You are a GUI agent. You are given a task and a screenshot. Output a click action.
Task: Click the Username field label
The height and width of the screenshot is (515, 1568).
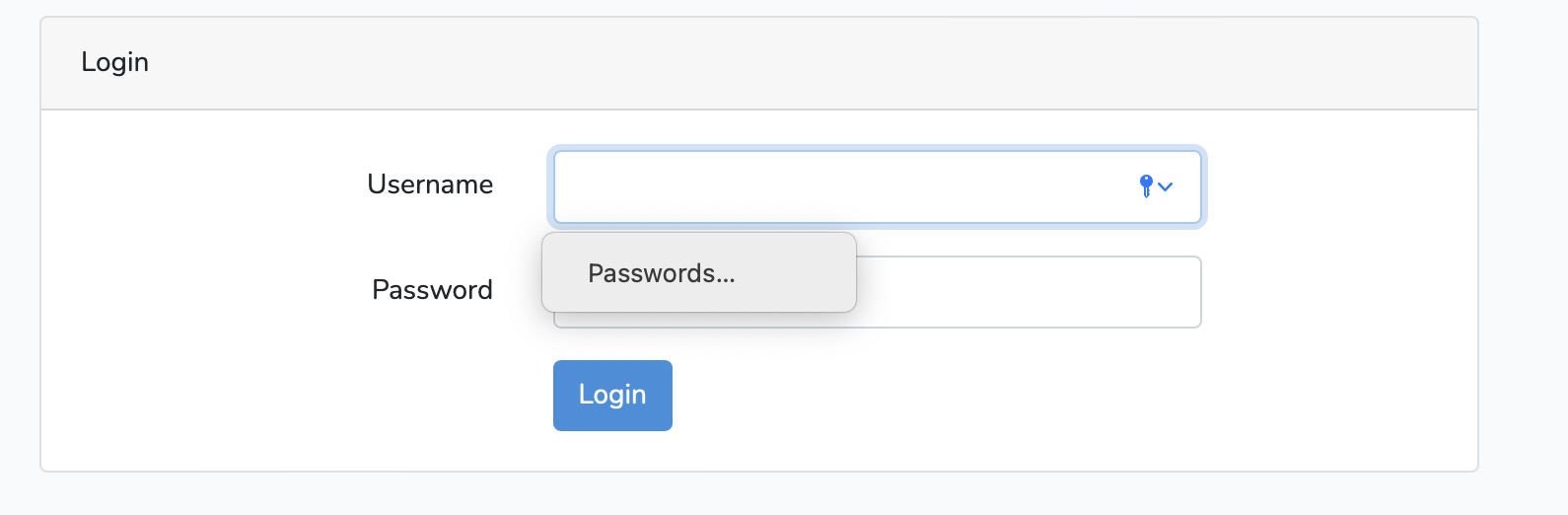430,184
